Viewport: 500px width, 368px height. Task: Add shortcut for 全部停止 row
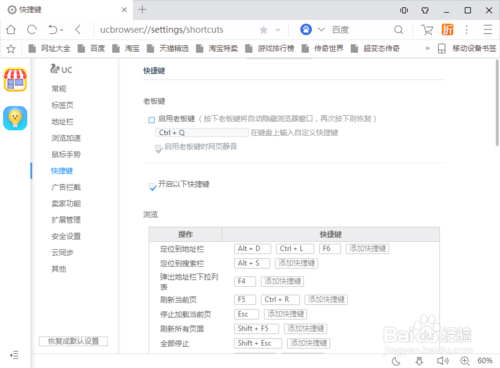click(x=309, y=343)
